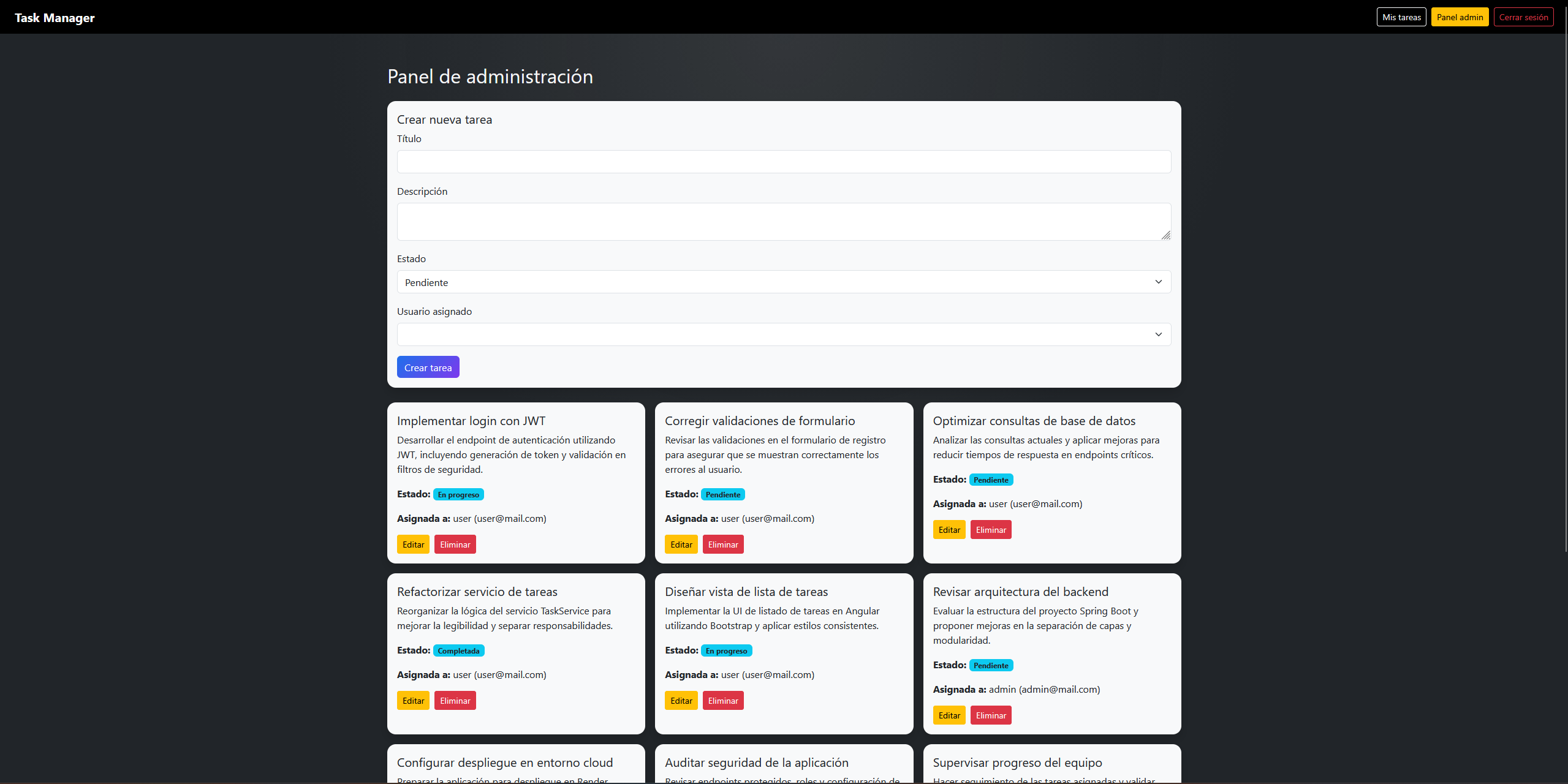Click the Pendiente badge on Revisar arquitectura card
The height and width of the screenshot is (784, 1568).
[x=991, y=665]
